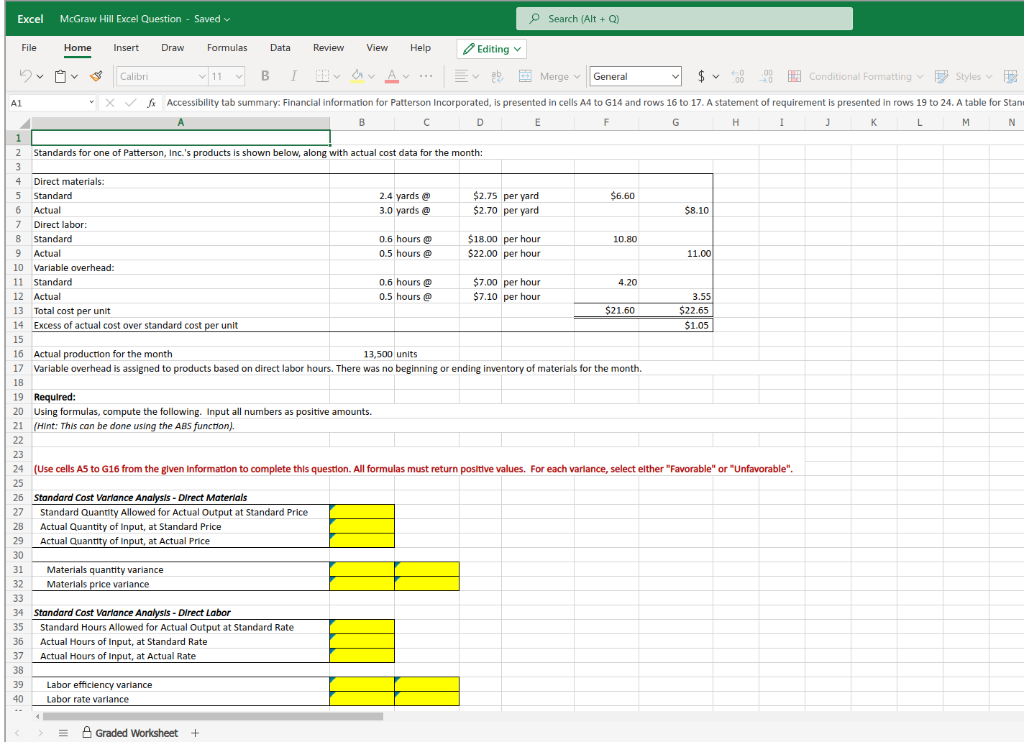Open the File menu

coord(31,47)
